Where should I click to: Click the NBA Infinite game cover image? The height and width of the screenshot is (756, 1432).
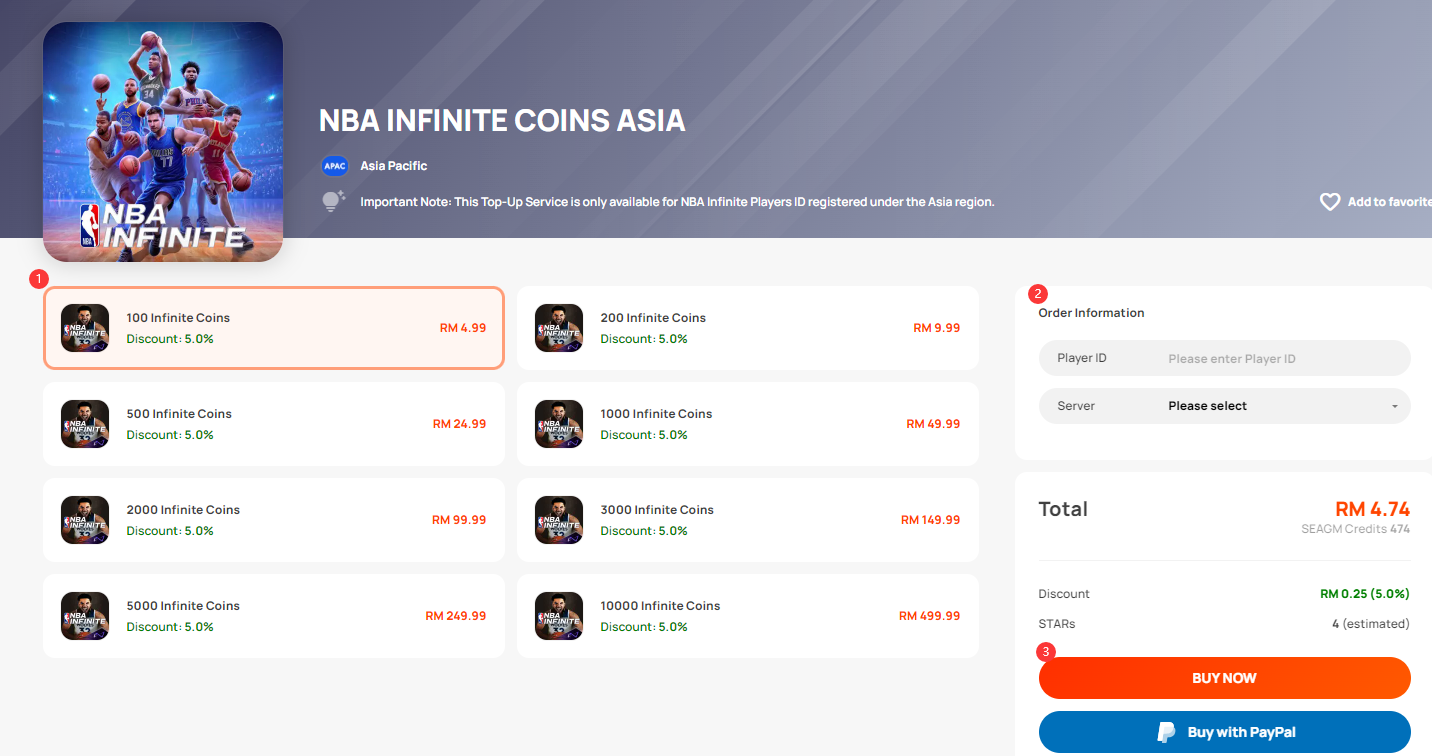[x=163, y=142]
